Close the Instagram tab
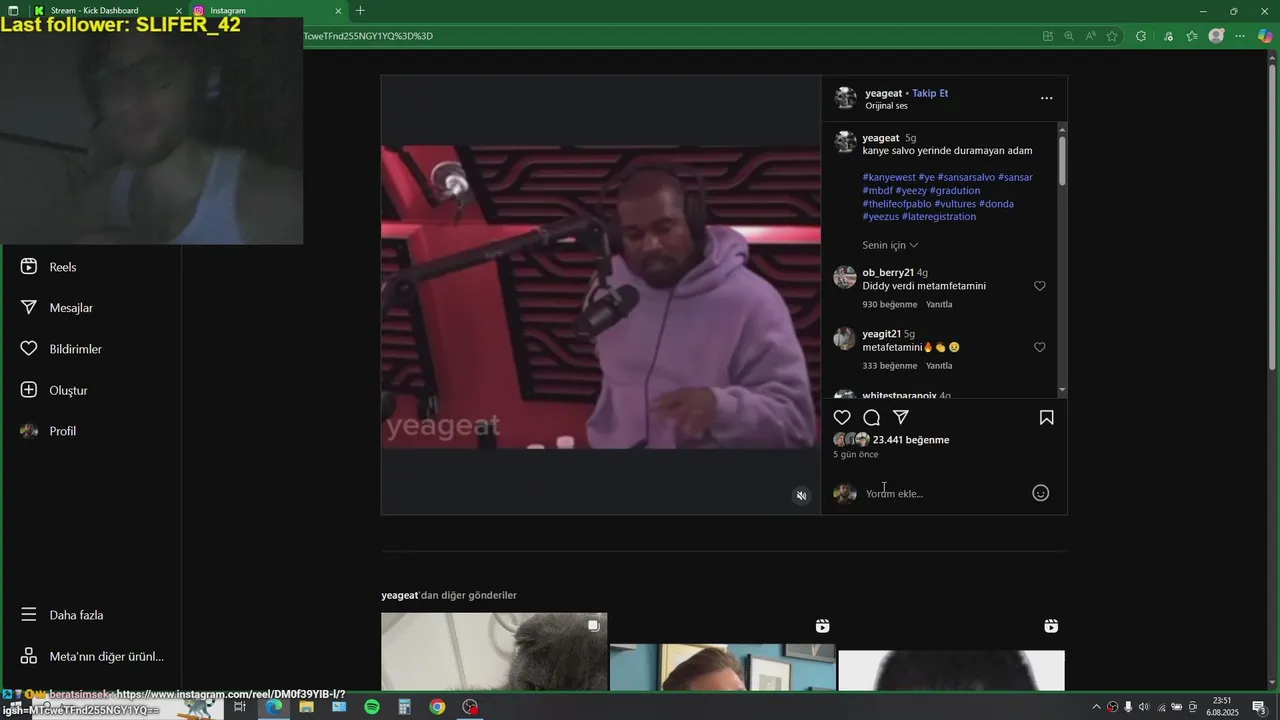Screen dimensions: 1280x720 (338, 11)
